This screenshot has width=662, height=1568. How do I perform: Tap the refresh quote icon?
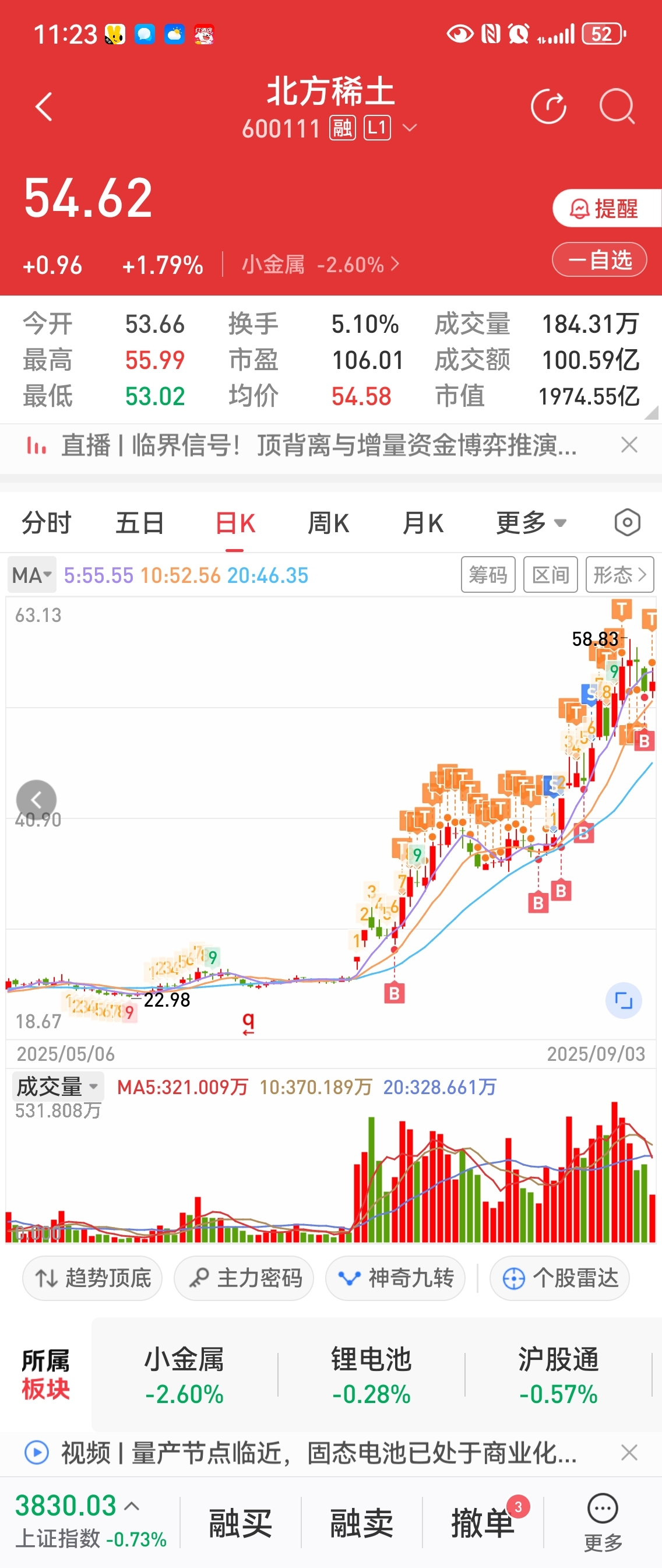[x=548, y=107]
